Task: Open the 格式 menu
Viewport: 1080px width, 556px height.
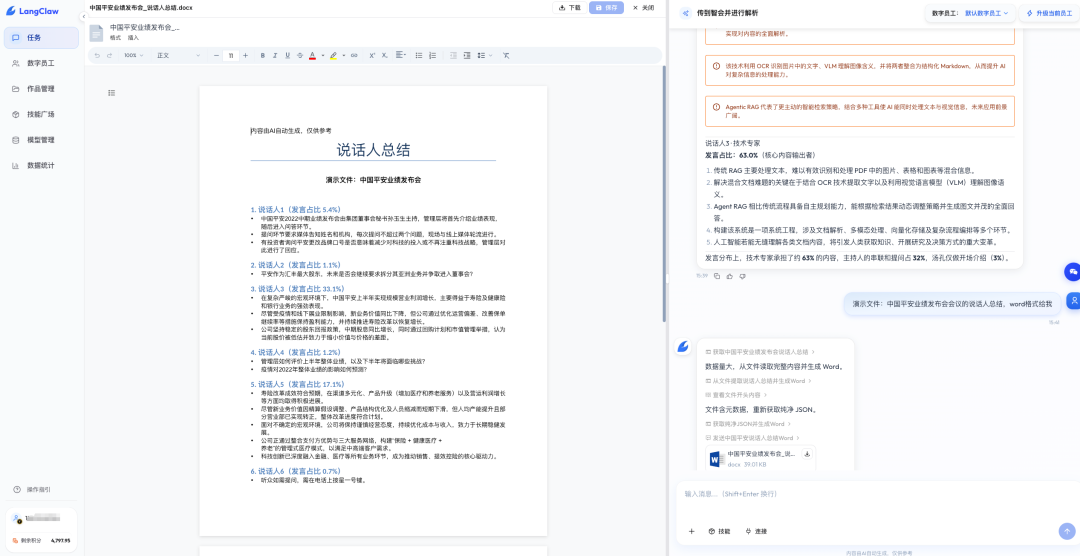Action: coord(115,38)
